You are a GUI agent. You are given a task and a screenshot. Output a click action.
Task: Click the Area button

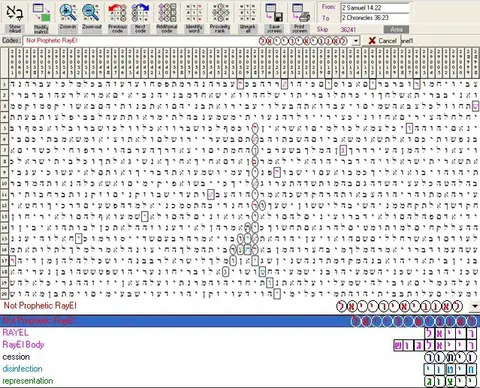coord(396,30)
